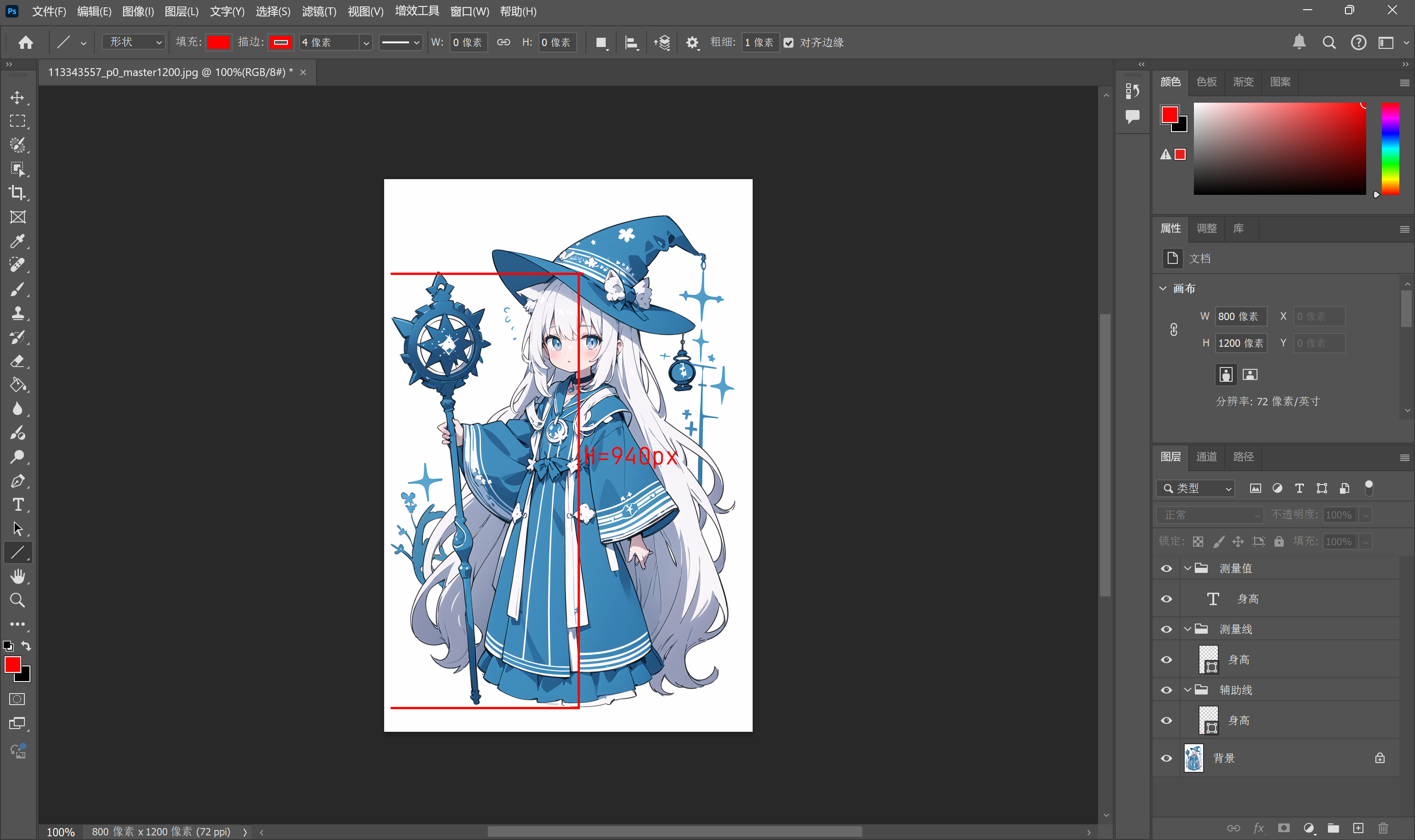Uncheck the 对齐边缘 checkbox

click(789, 42)
